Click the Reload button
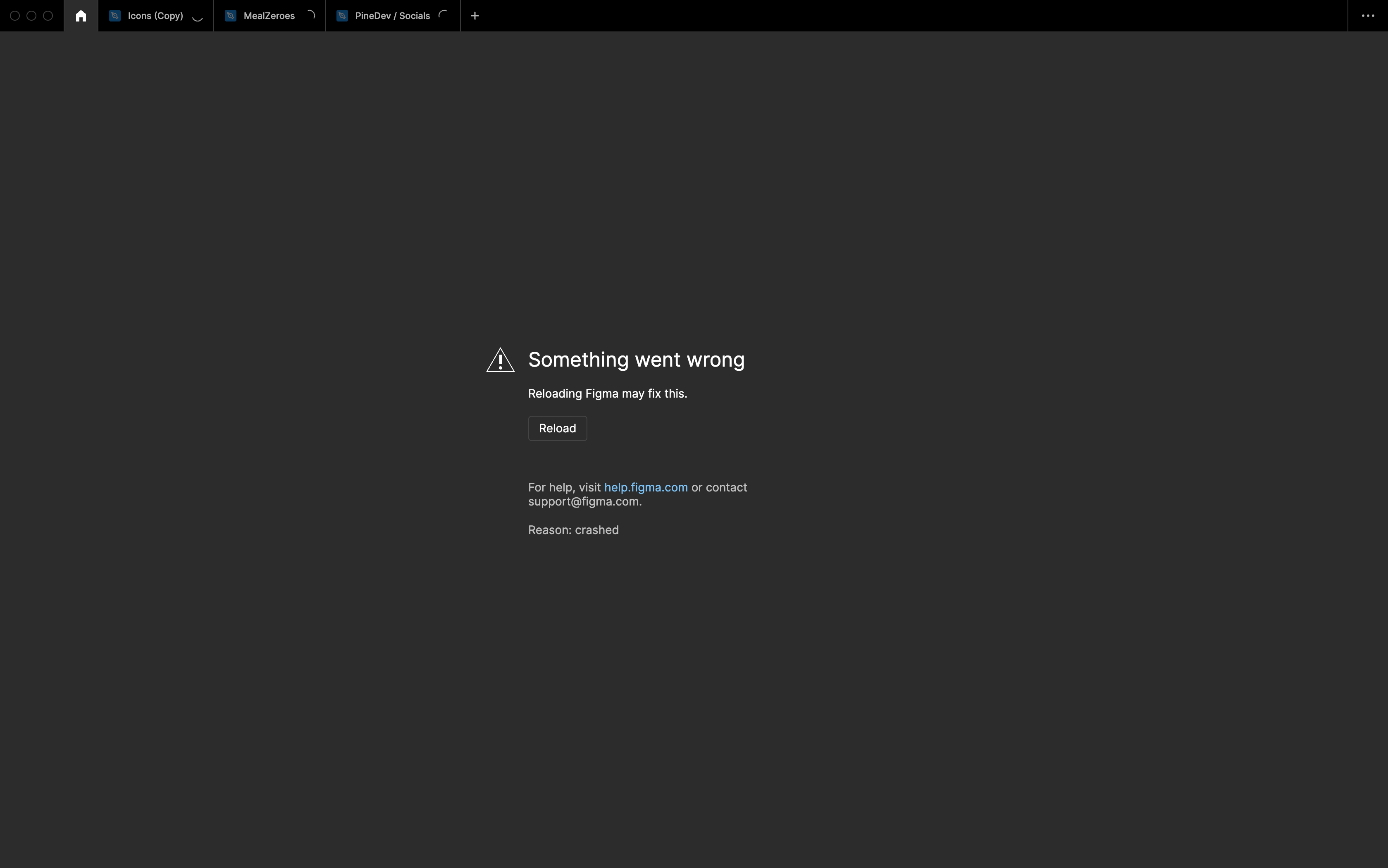The height and width of the screenshot is (868, 1388). point(557,428)
